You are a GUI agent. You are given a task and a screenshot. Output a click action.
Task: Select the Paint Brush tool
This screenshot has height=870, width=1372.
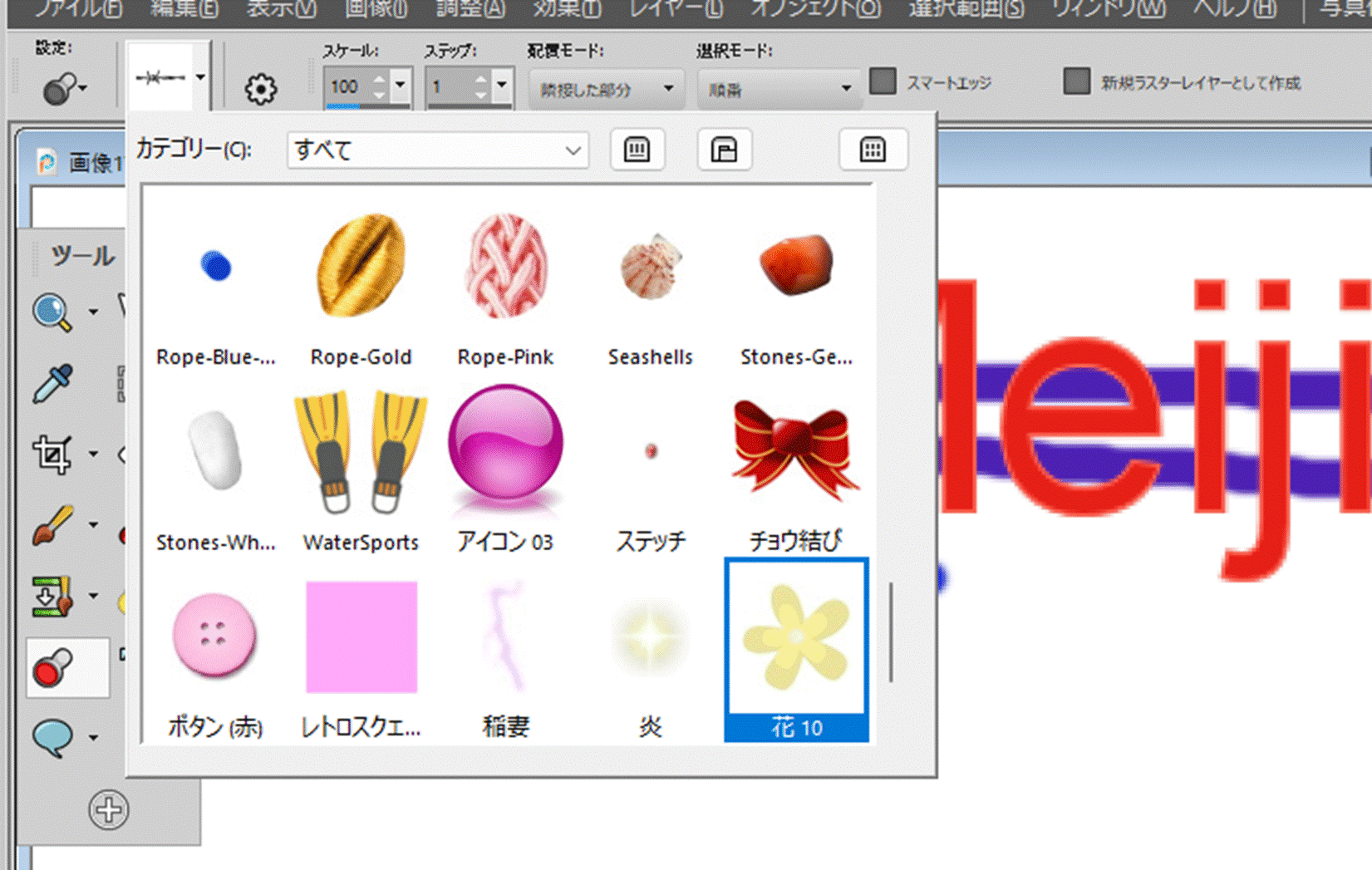[x=52, y=525]
